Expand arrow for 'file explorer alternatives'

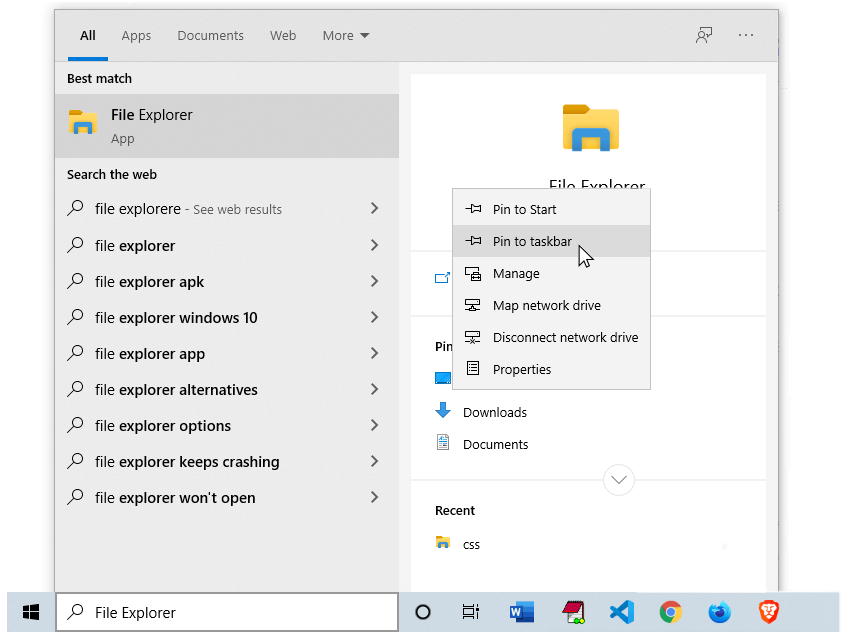point(374,389)
